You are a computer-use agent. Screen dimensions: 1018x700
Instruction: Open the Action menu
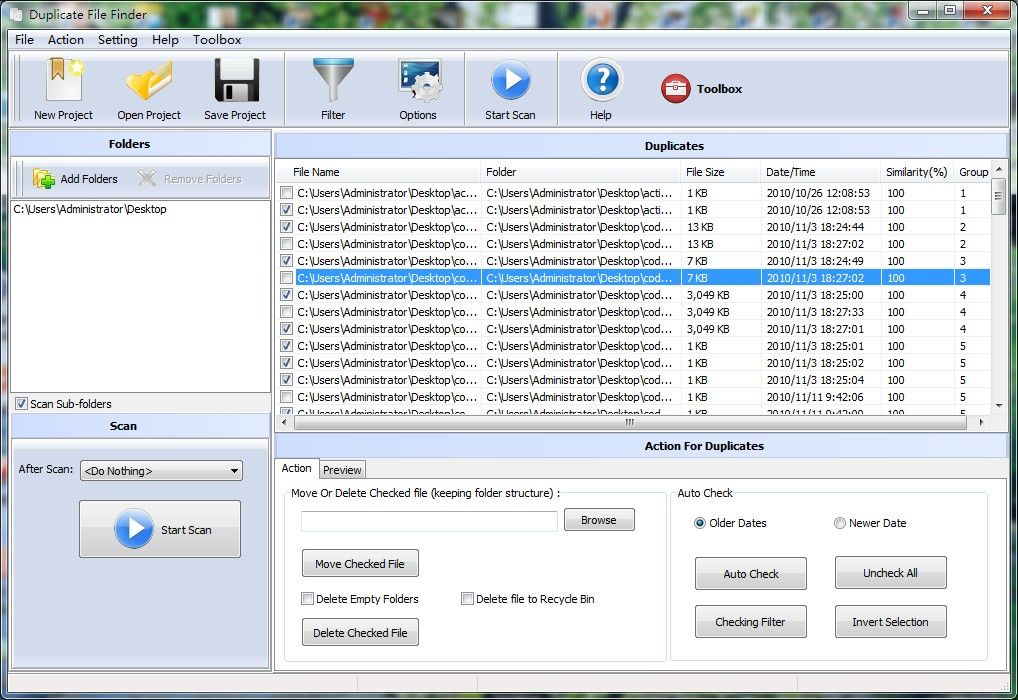66,40
